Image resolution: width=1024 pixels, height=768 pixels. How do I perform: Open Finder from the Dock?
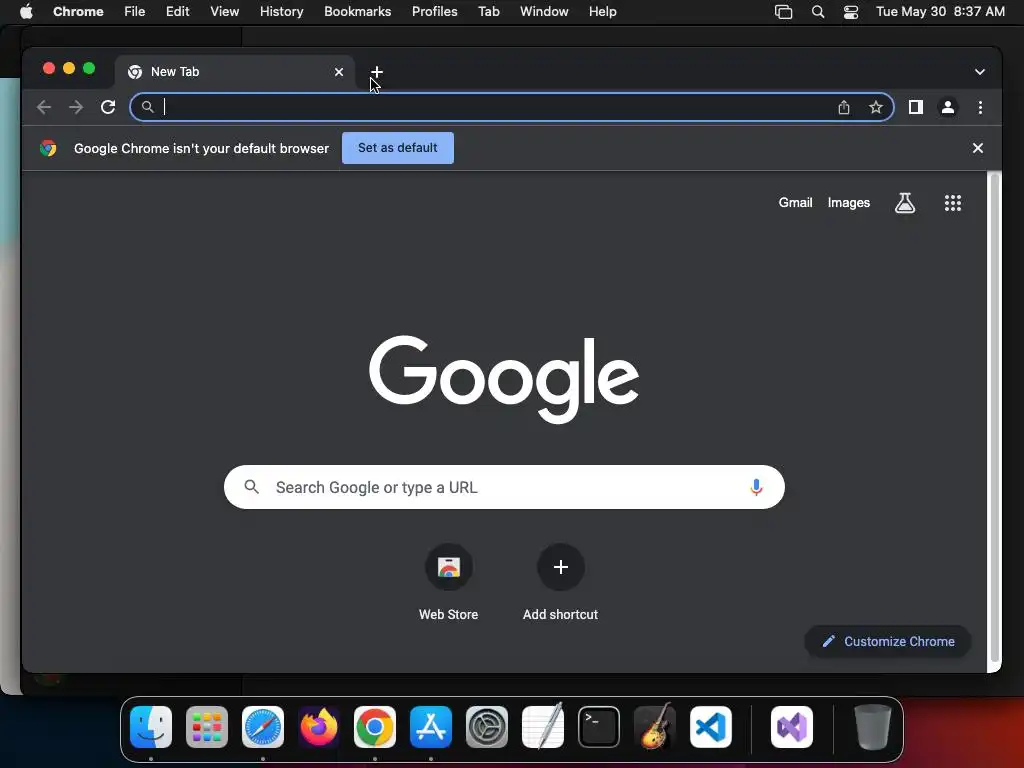pyautogui.click(x=151, y=727)
